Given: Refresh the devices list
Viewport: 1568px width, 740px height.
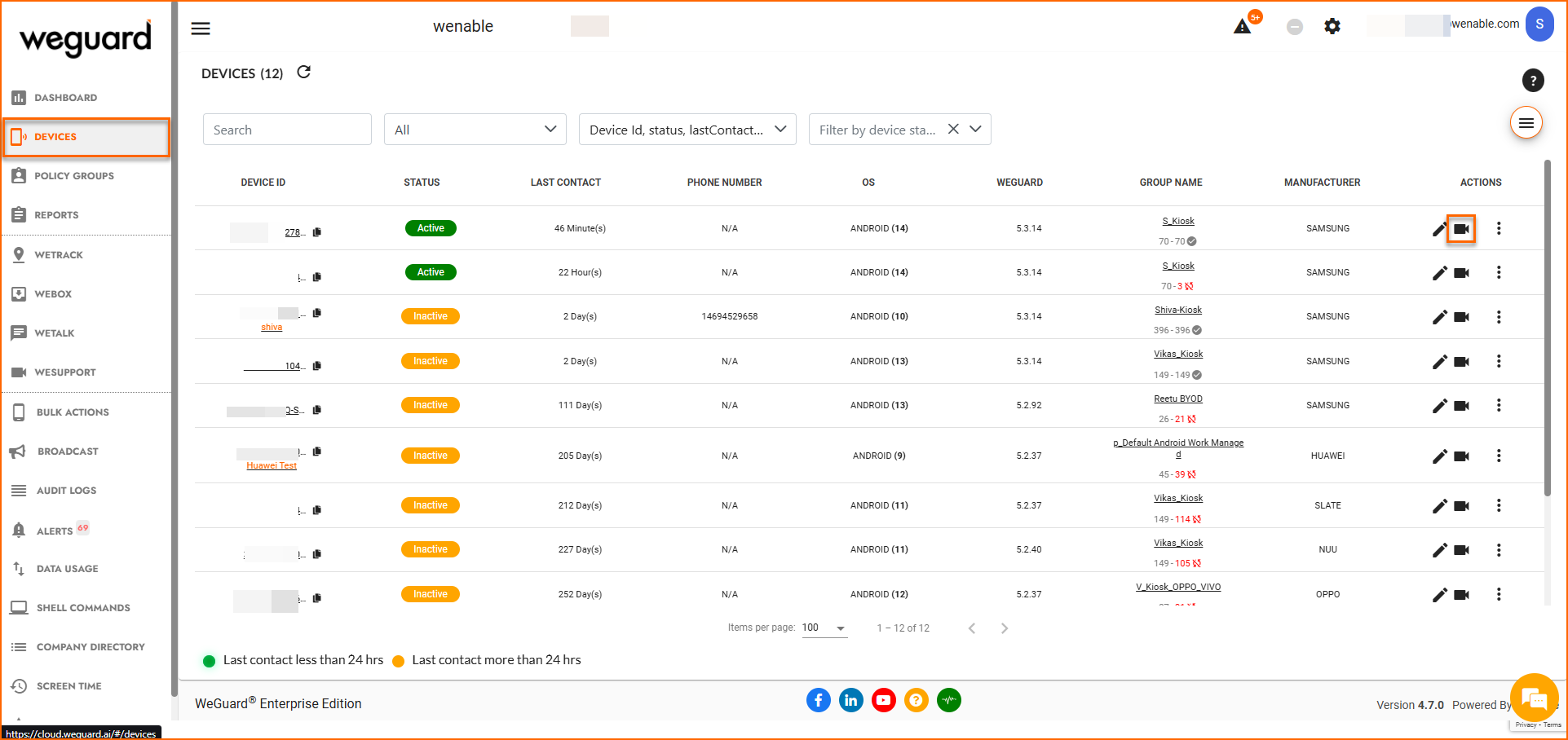Looking at the screenshot, I should coord(304,73).
